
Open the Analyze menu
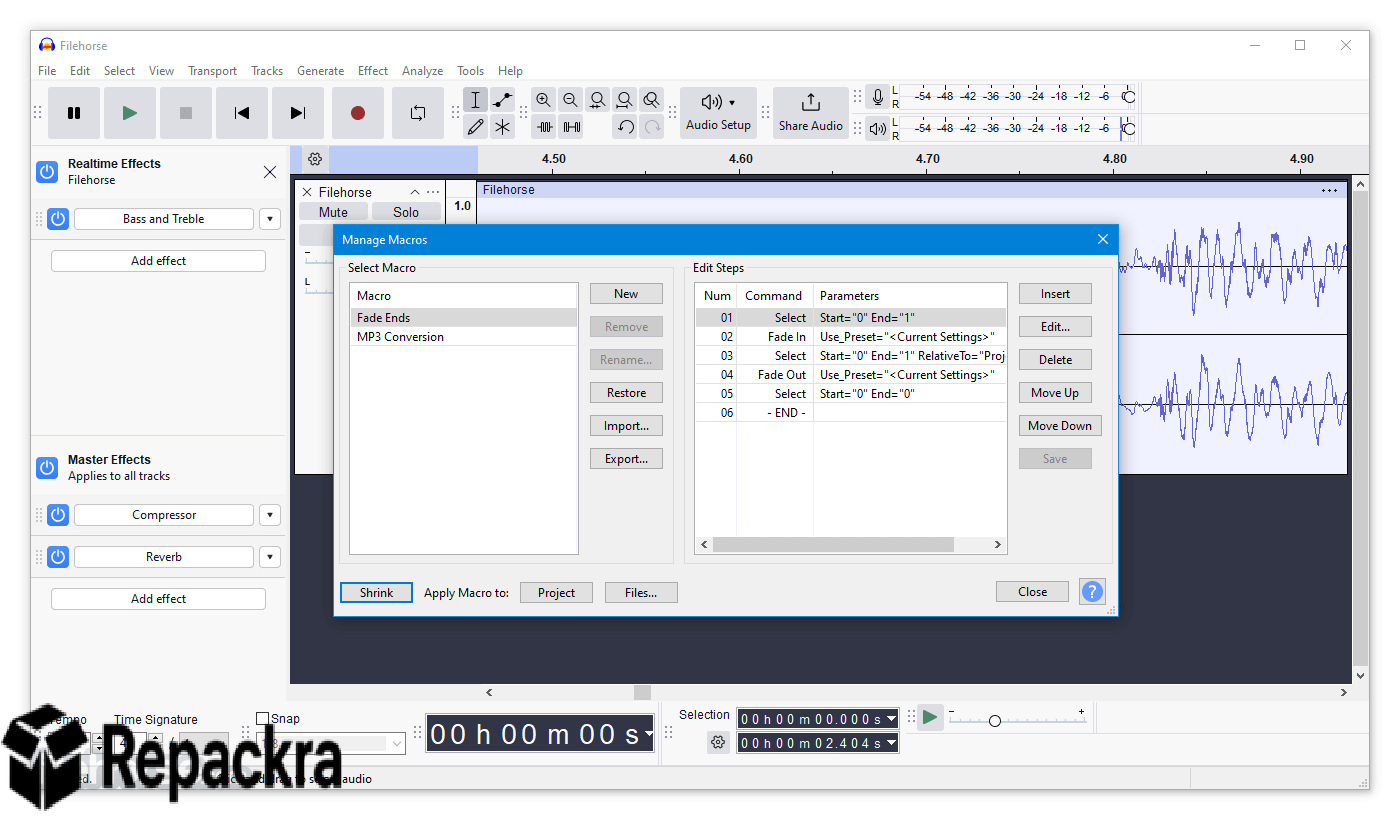422,71
